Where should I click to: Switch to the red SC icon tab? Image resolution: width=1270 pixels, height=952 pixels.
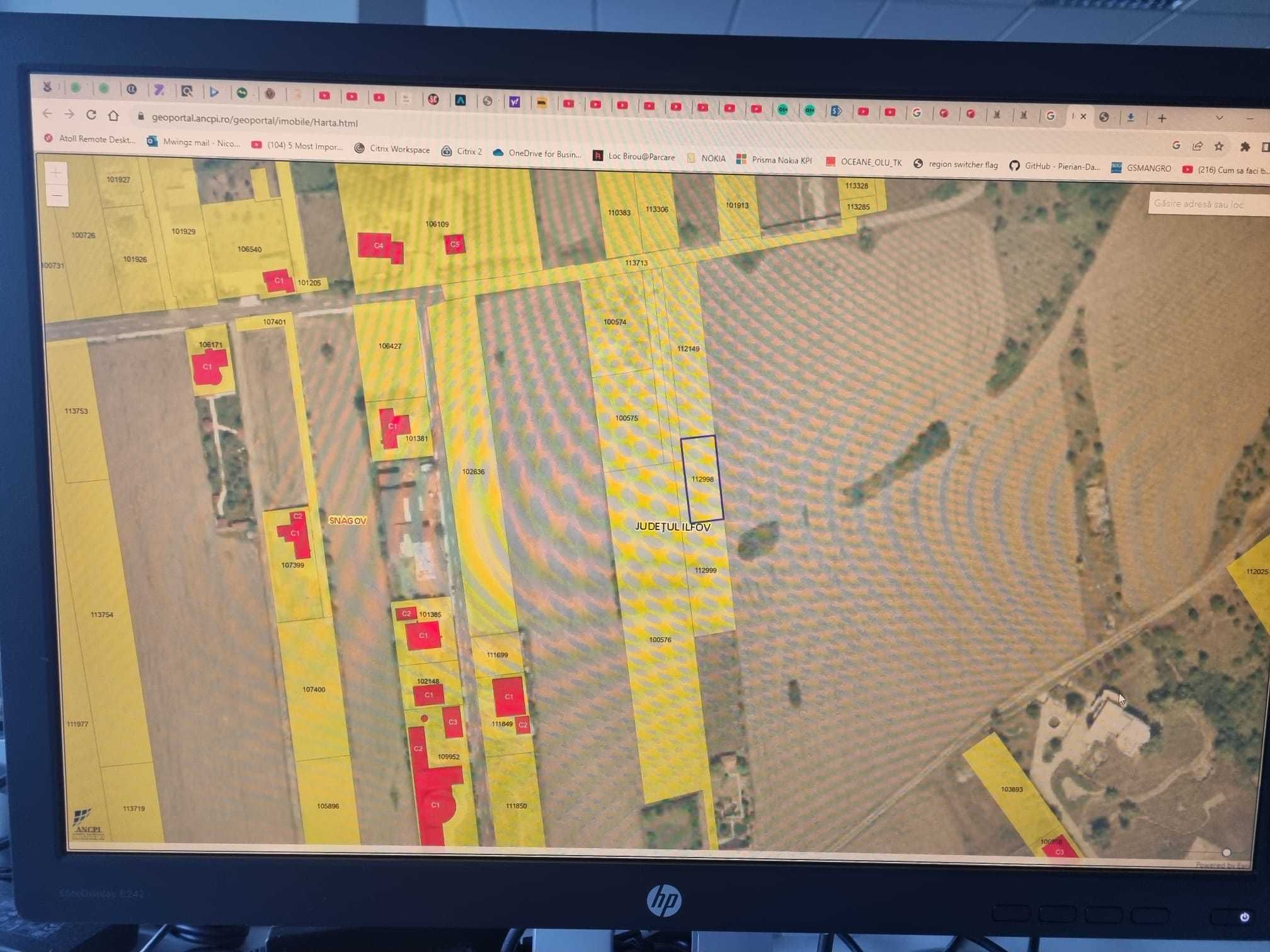pyautogui.click(x=433, y=99)
